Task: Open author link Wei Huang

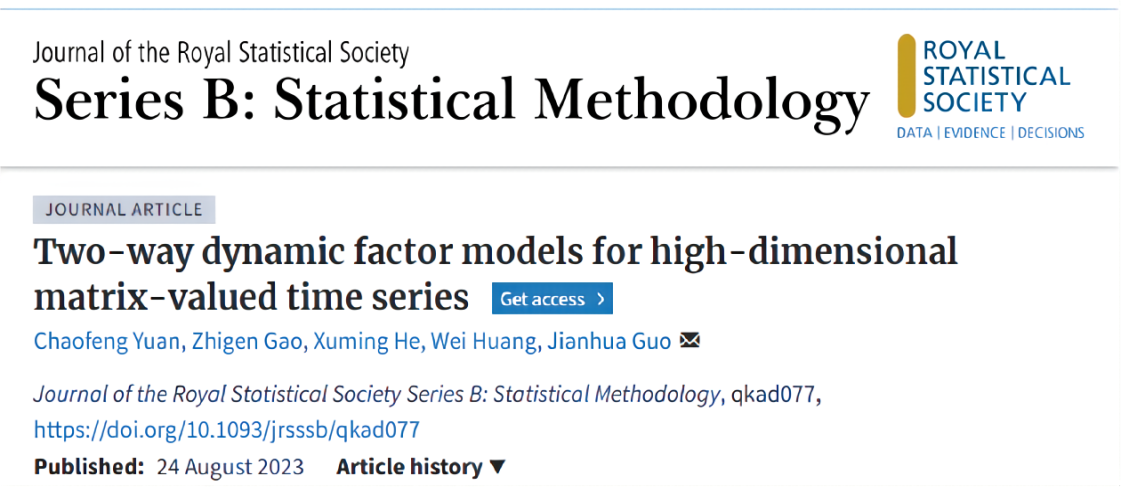Action: point(483,342)
